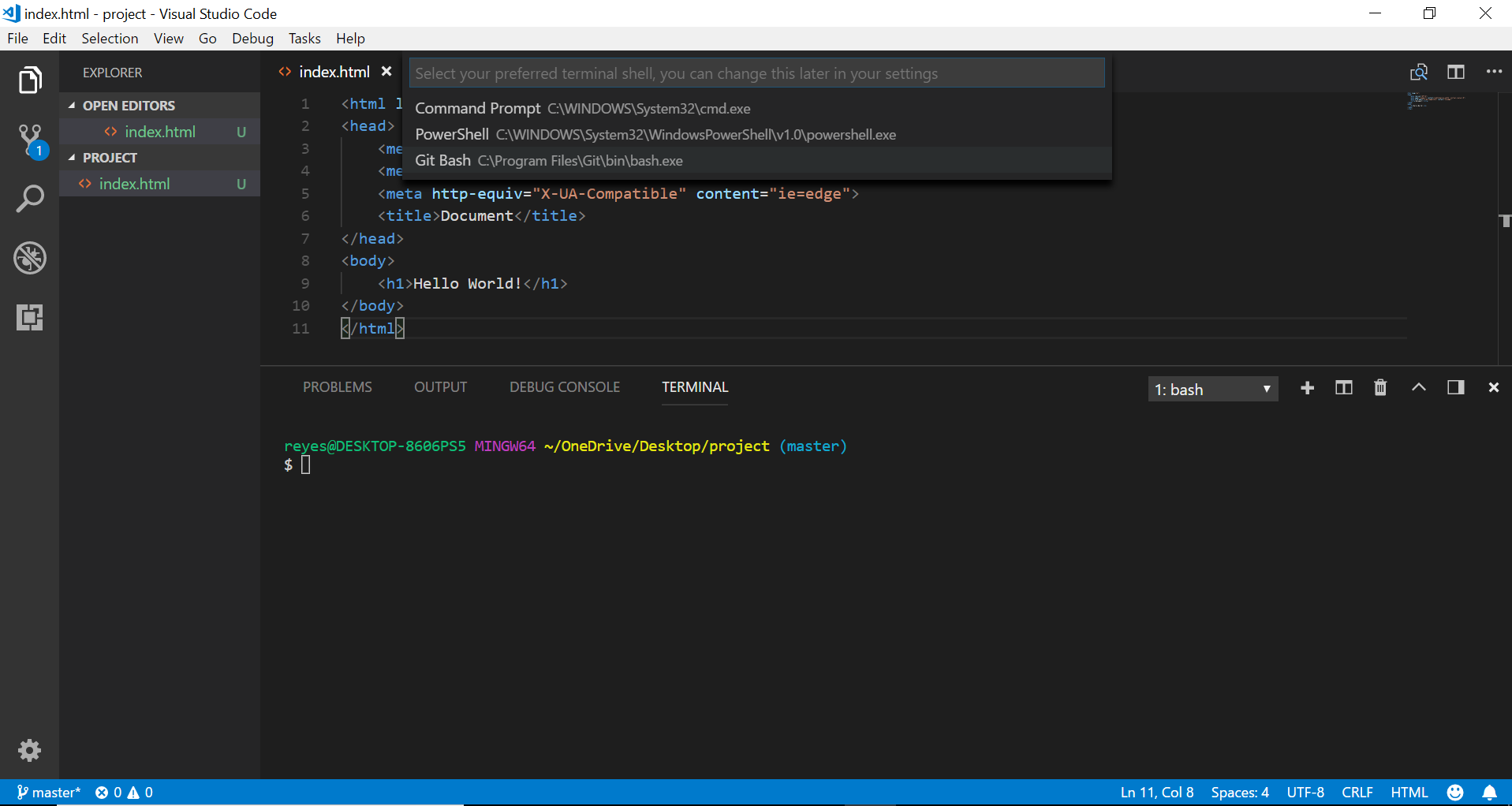The image size is (1512, 806).
Task: Click the X-UA-Compatible attribute value
Action: 610,194
